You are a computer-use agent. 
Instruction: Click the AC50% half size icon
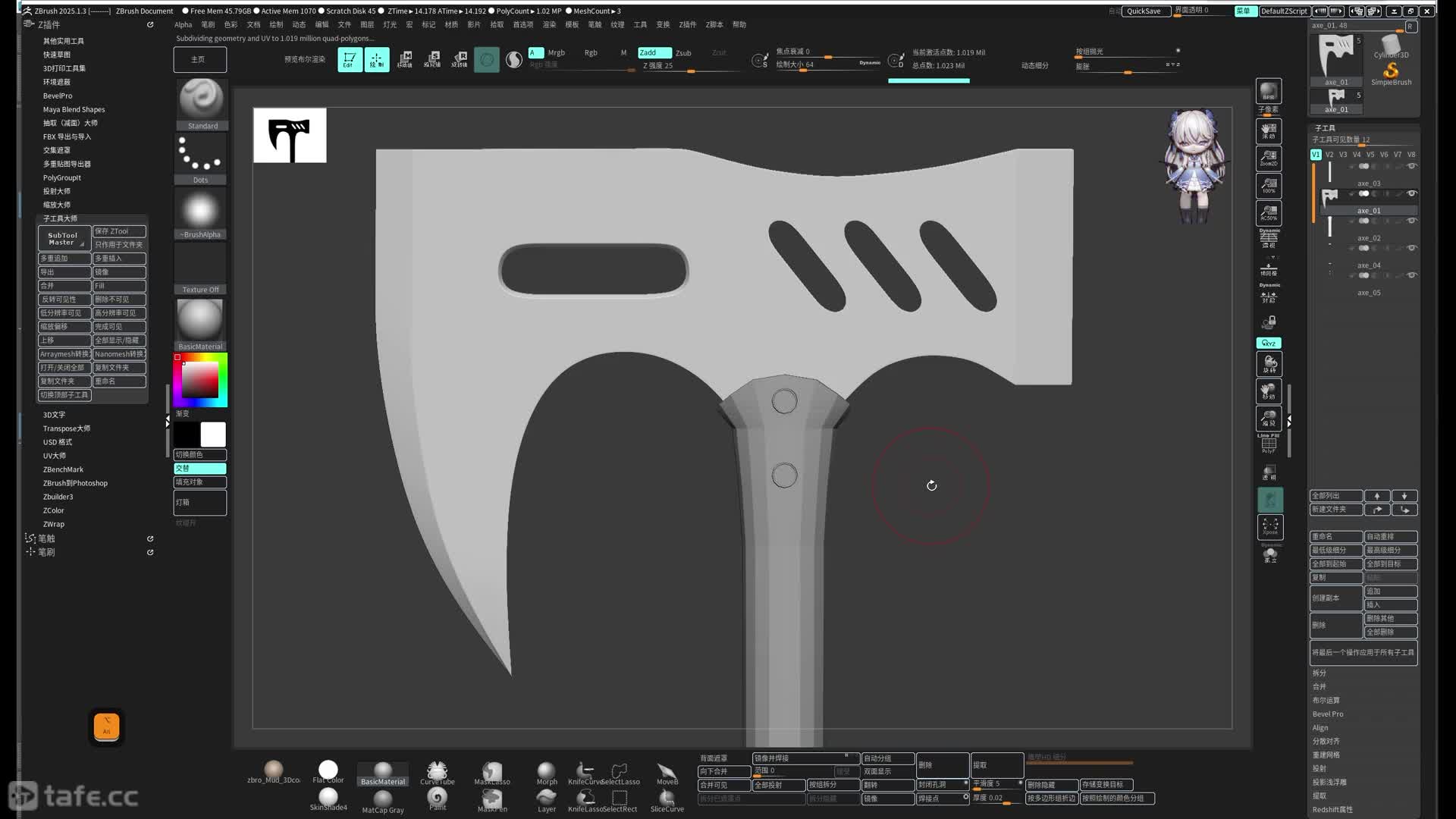pyautogui.click(x=1269, y=212)
